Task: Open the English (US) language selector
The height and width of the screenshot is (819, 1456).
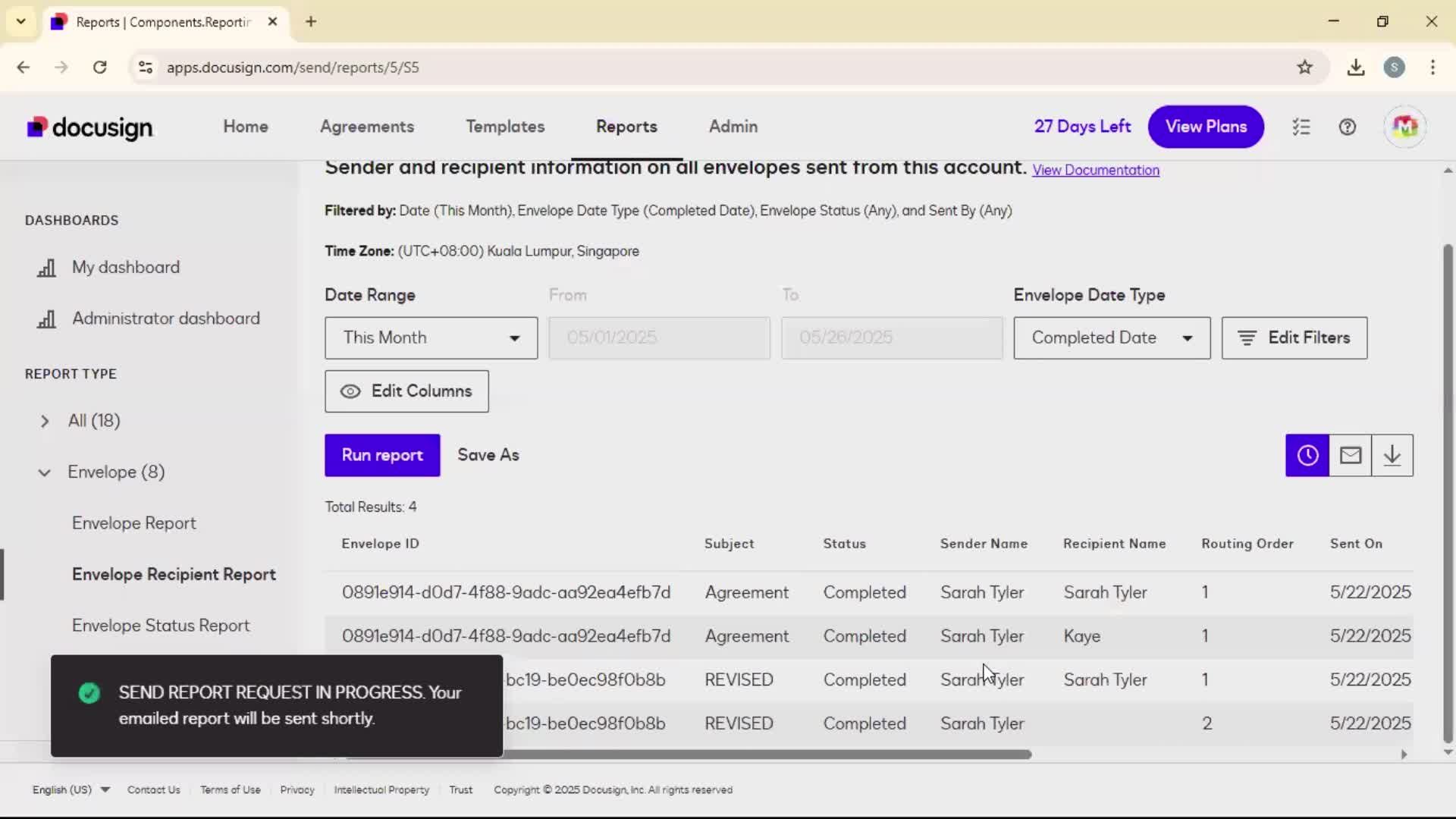Action: click(71, 789)
